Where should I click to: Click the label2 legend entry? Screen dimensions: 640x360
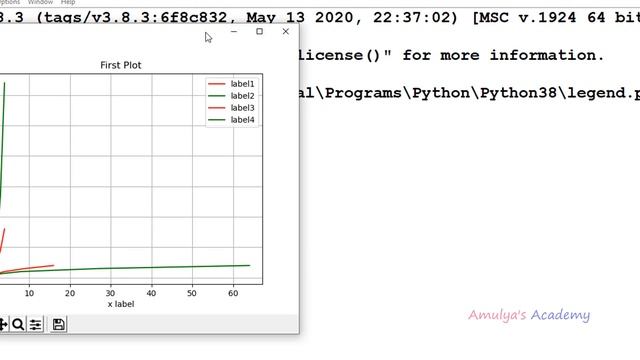pyautogui.click(x=242, y=96)
